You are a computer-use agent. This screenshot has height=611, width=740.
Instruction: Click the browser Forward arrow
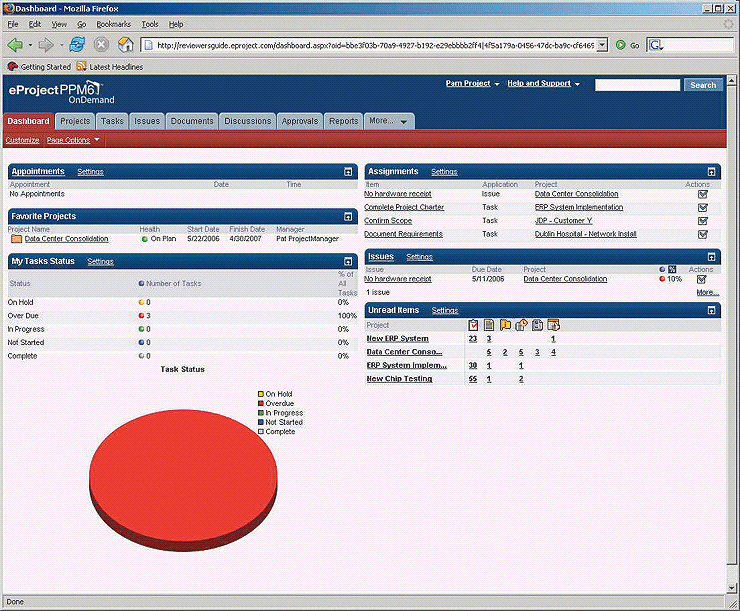click(46, 45)
